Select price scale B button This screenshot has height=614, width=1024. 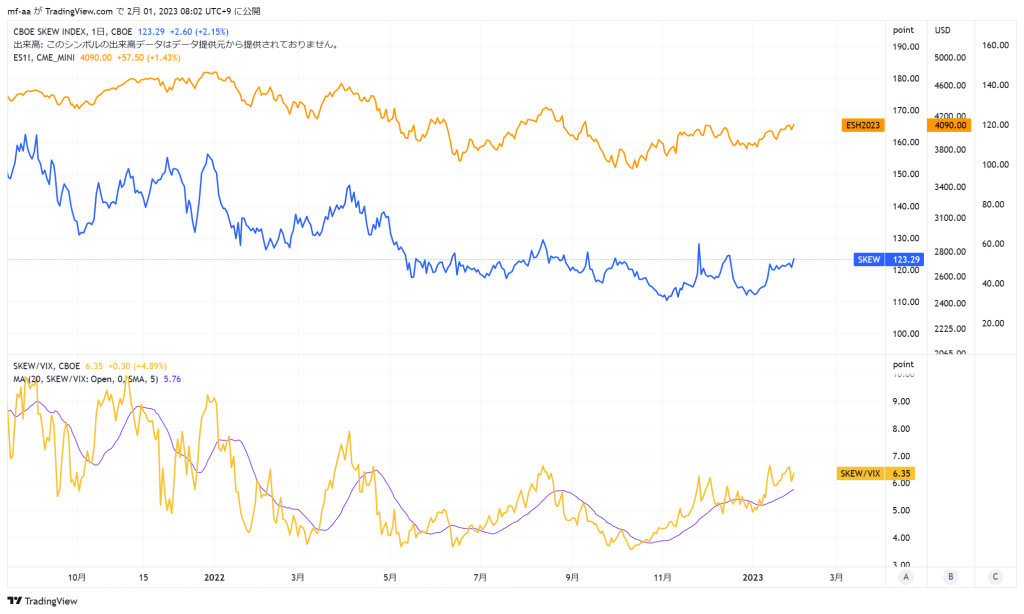point(950,577)
